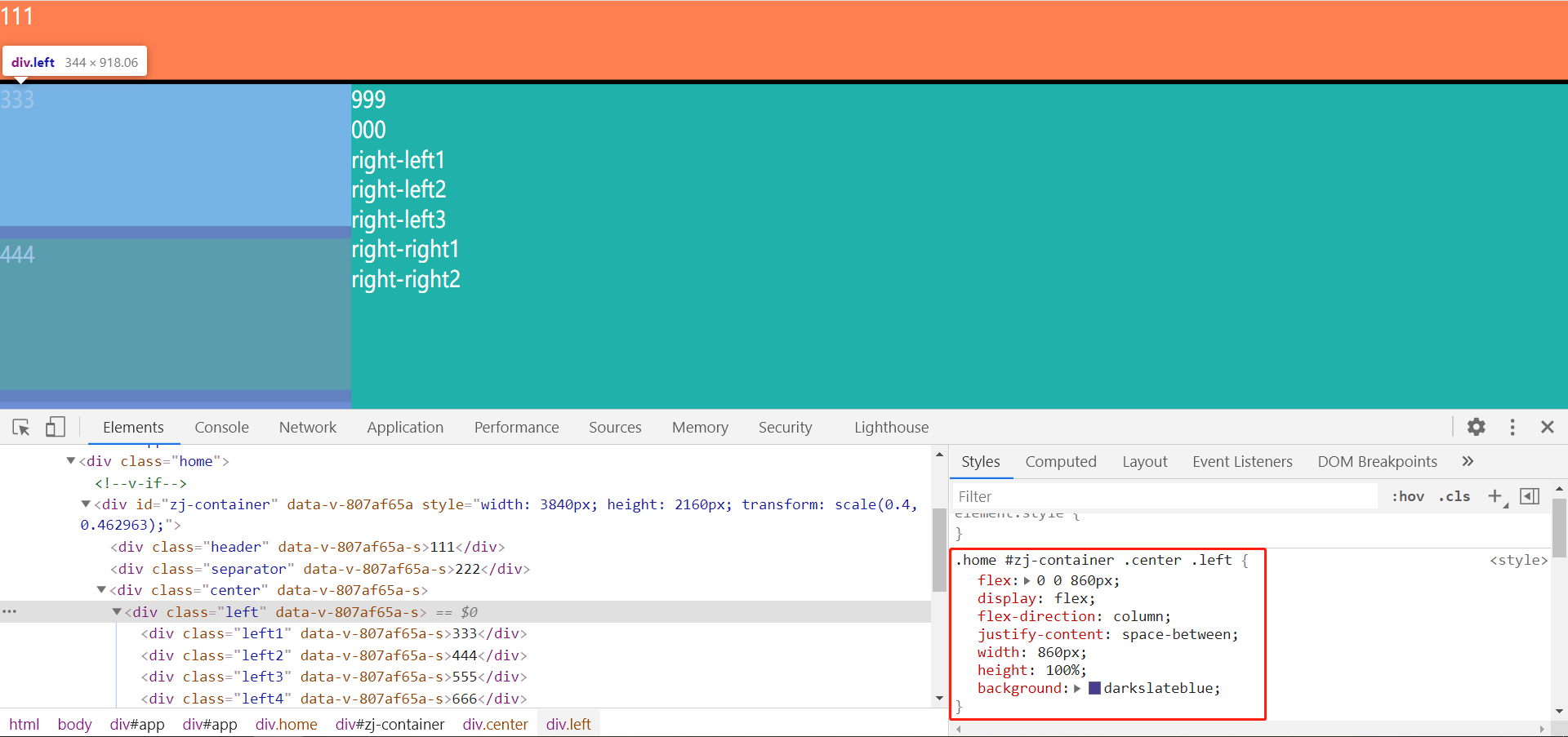Screen dimensions: 1568x737
Task: Open the Event Listeners sub-tab
Action: point(1242,461)
